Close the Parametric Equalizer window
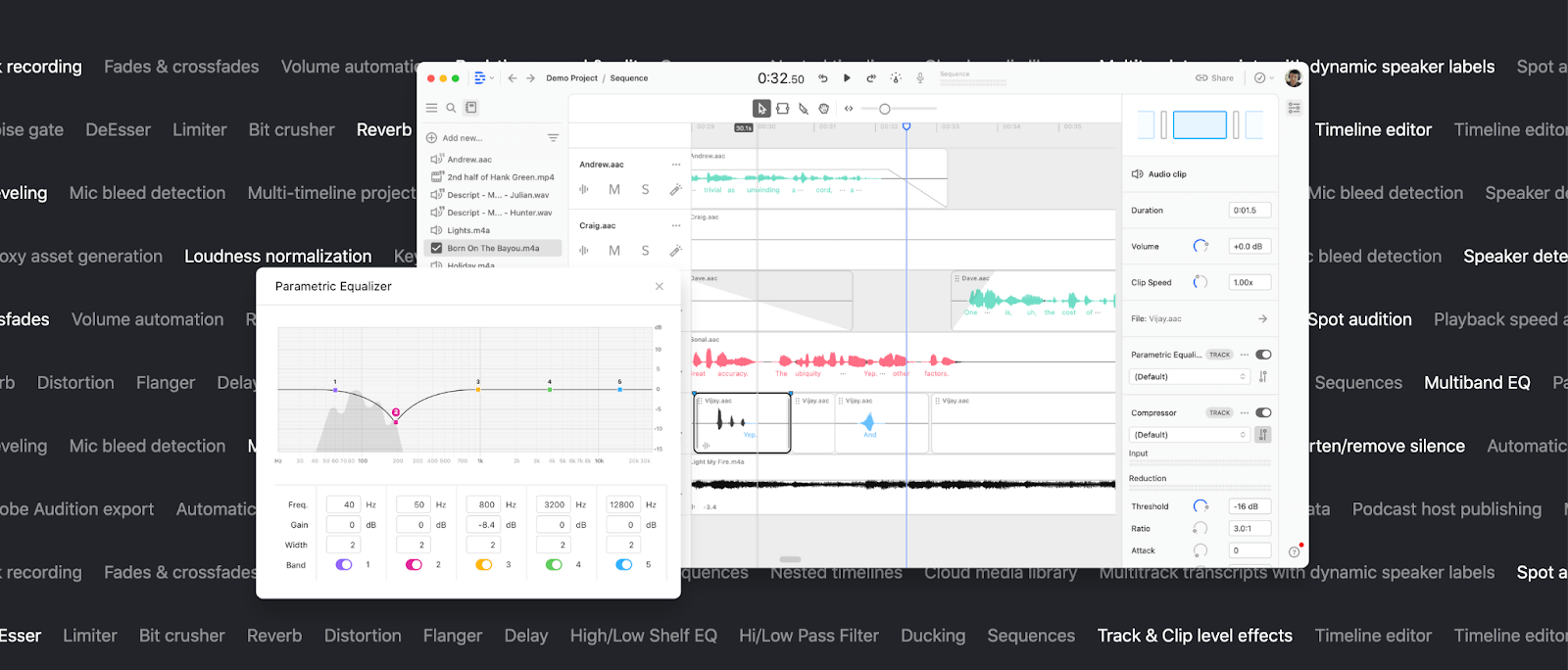Screen dimensions: 1568x670 pos(660,286)
